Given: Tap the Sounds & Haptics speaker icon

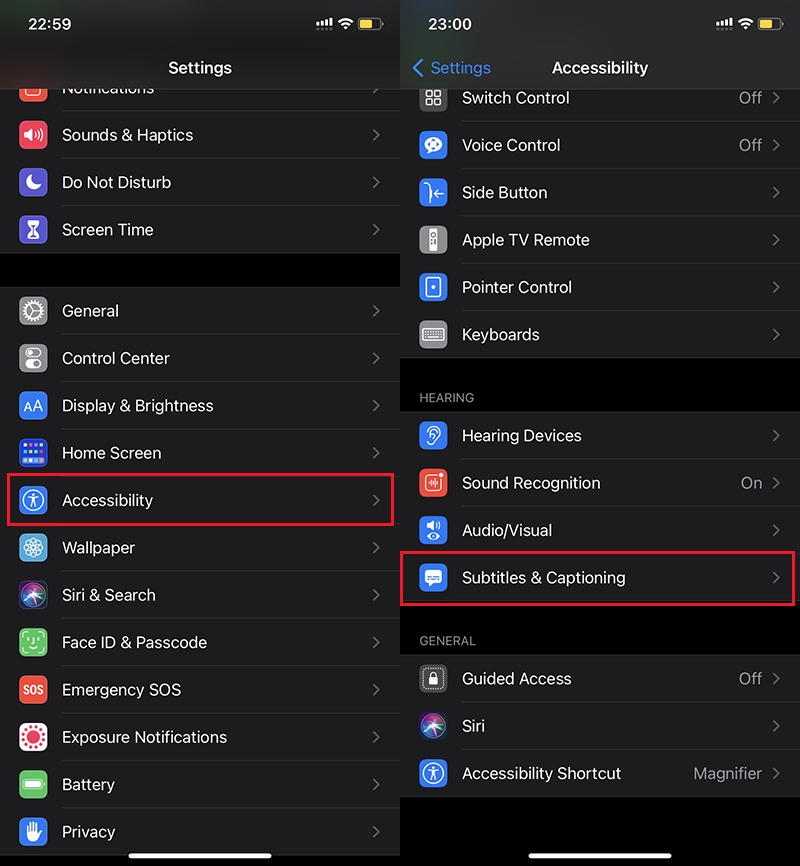Looking at the screenshot, I should [x=33, y=135].
